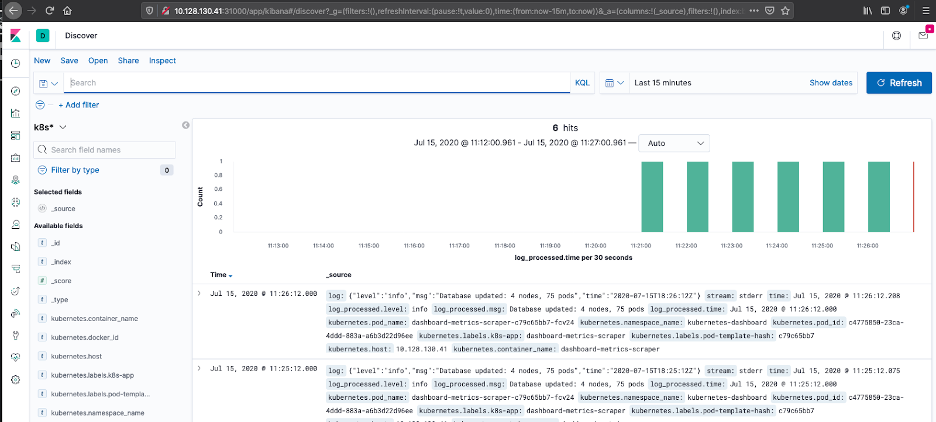Viewport: 936px width, 422px height.
Task: Select kubernetes.container_name field
Action: pyautogui.click(x=94, y=319)
